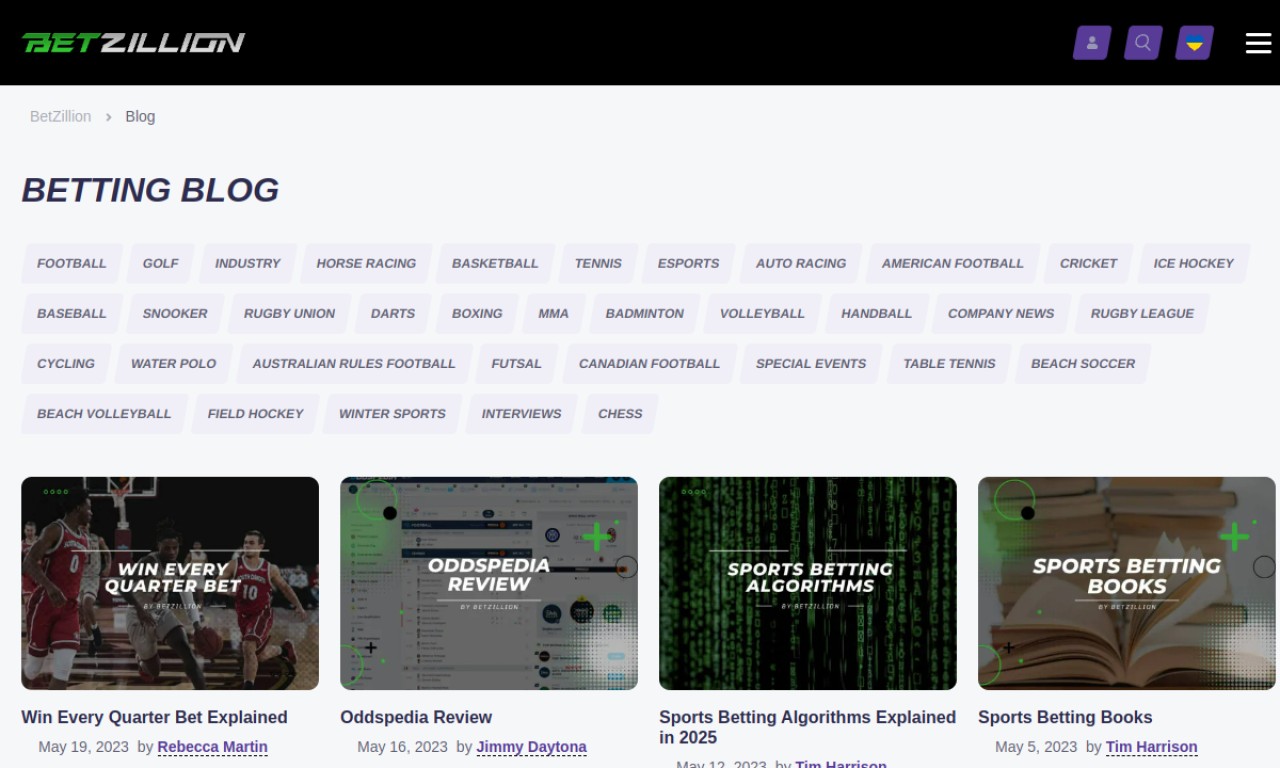Choose the Rugby Union tag
Screen dimensions: 1280x768
pyautogui.click(x=289, y=313)
